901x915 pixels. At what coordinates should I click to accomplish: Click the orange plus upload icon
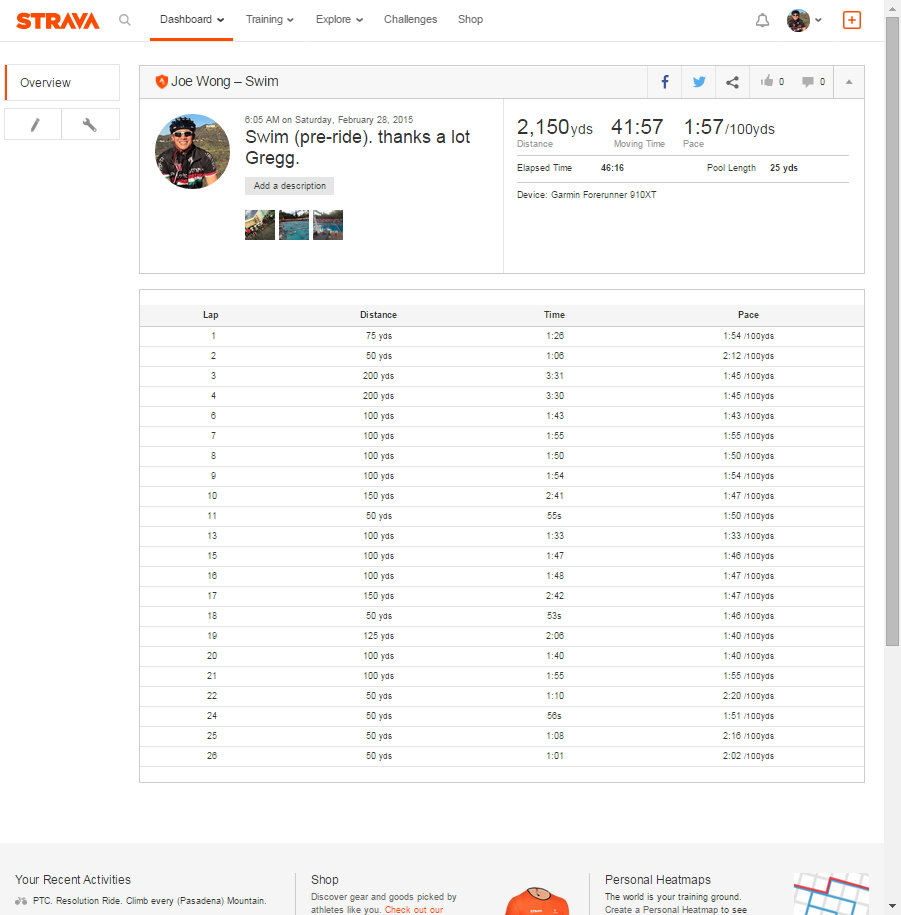[x=851, y=20]
